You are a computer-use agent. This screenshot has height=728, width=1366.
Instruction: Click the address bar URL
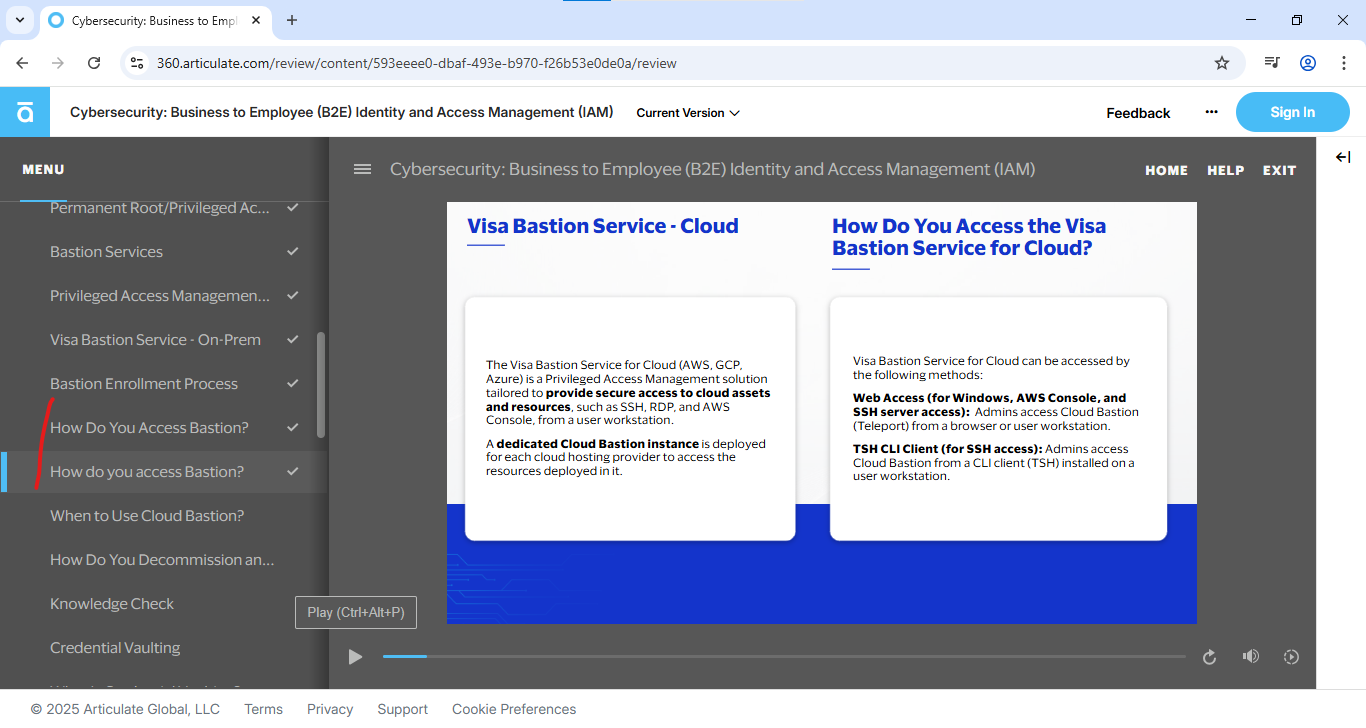pyautogui.click(x=417, y=63)
